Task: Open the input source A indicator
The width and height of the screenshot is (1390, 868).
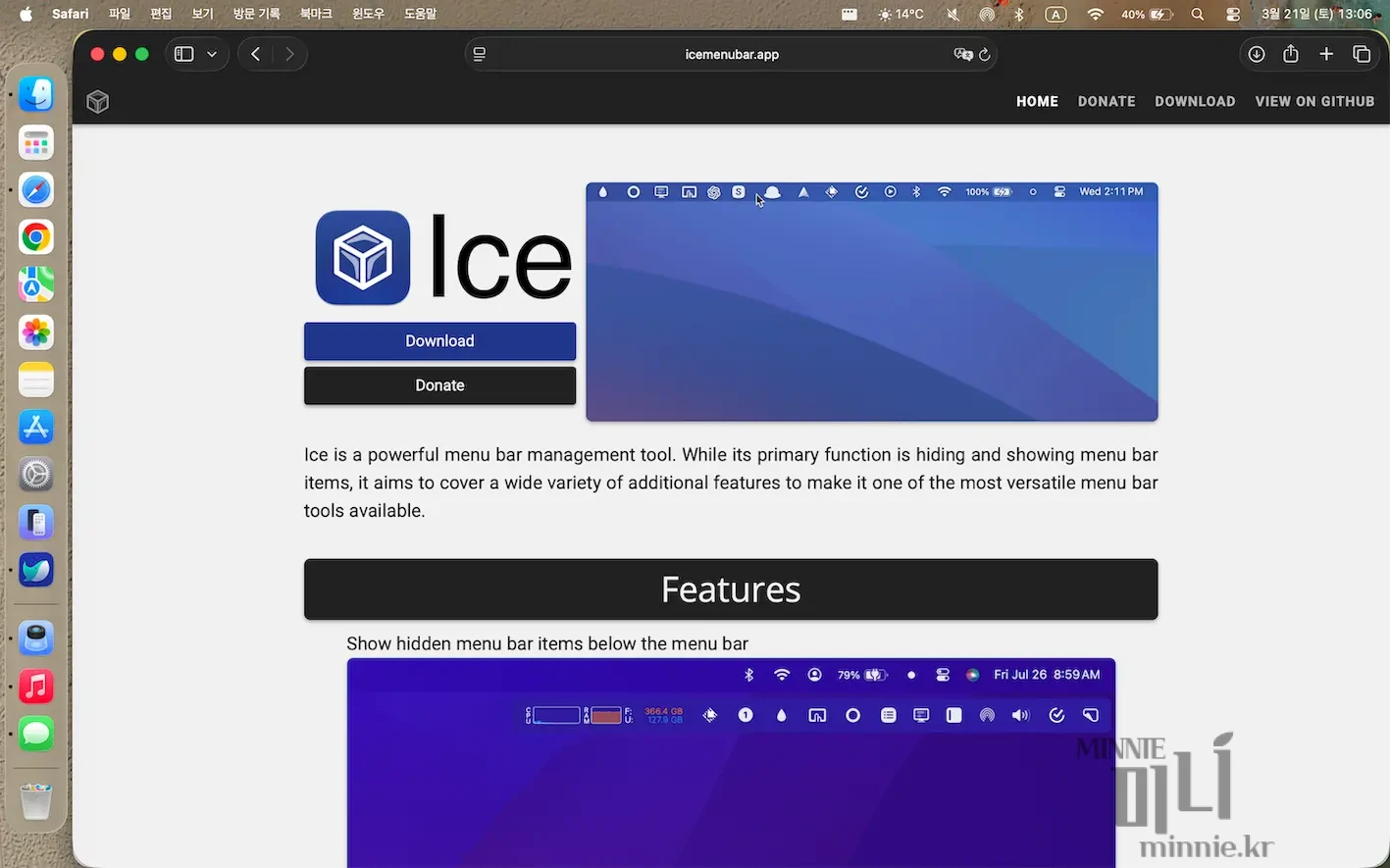Action: (x=1055, y=14)
